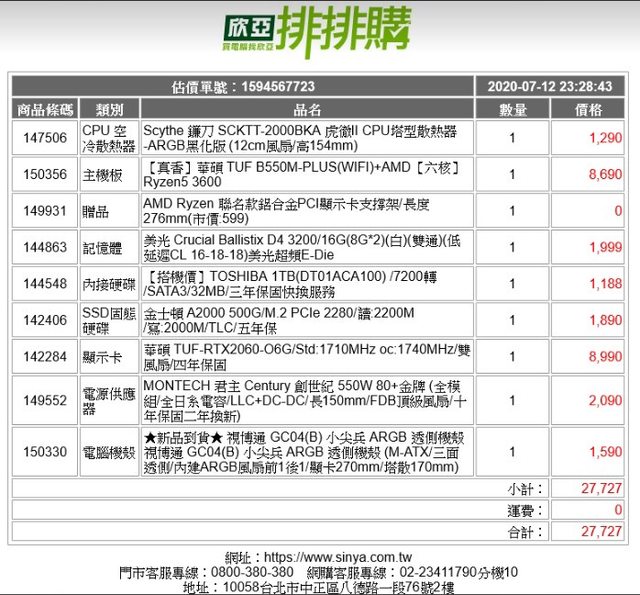The height and width of the screenshot is (595, 640).
Task: Click the 0800-380-380 store service phone number
Action: pyautogui.click(x=242, y=572)
